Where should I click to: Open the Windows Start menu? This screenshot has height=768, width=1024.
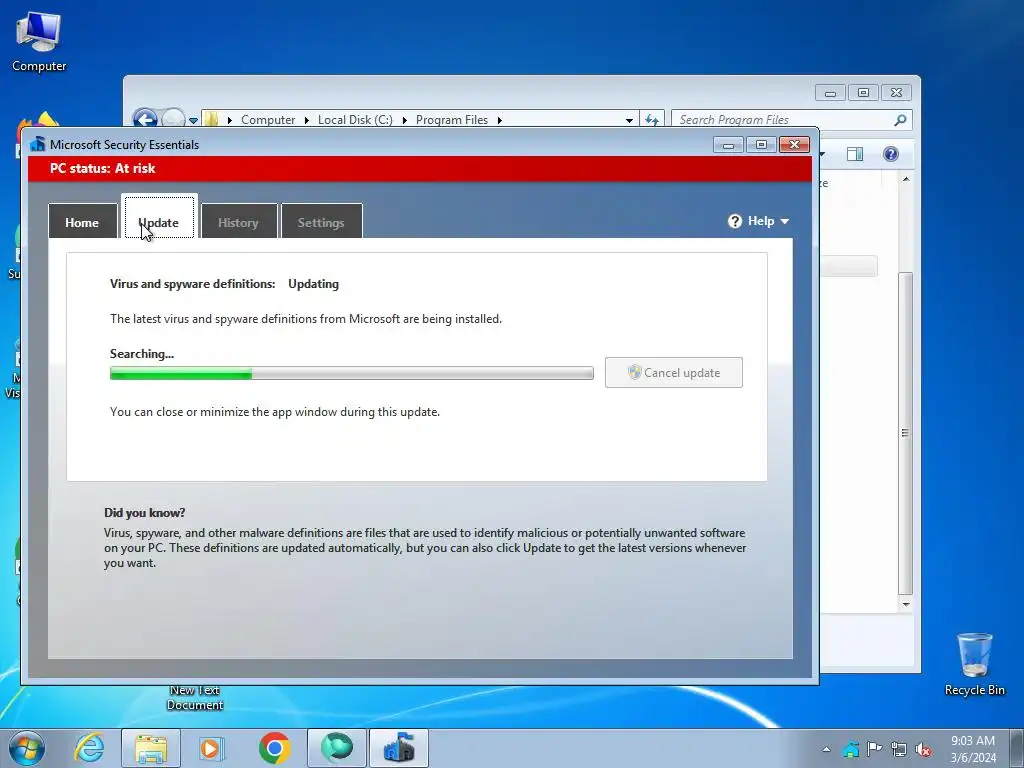[27, 748]
